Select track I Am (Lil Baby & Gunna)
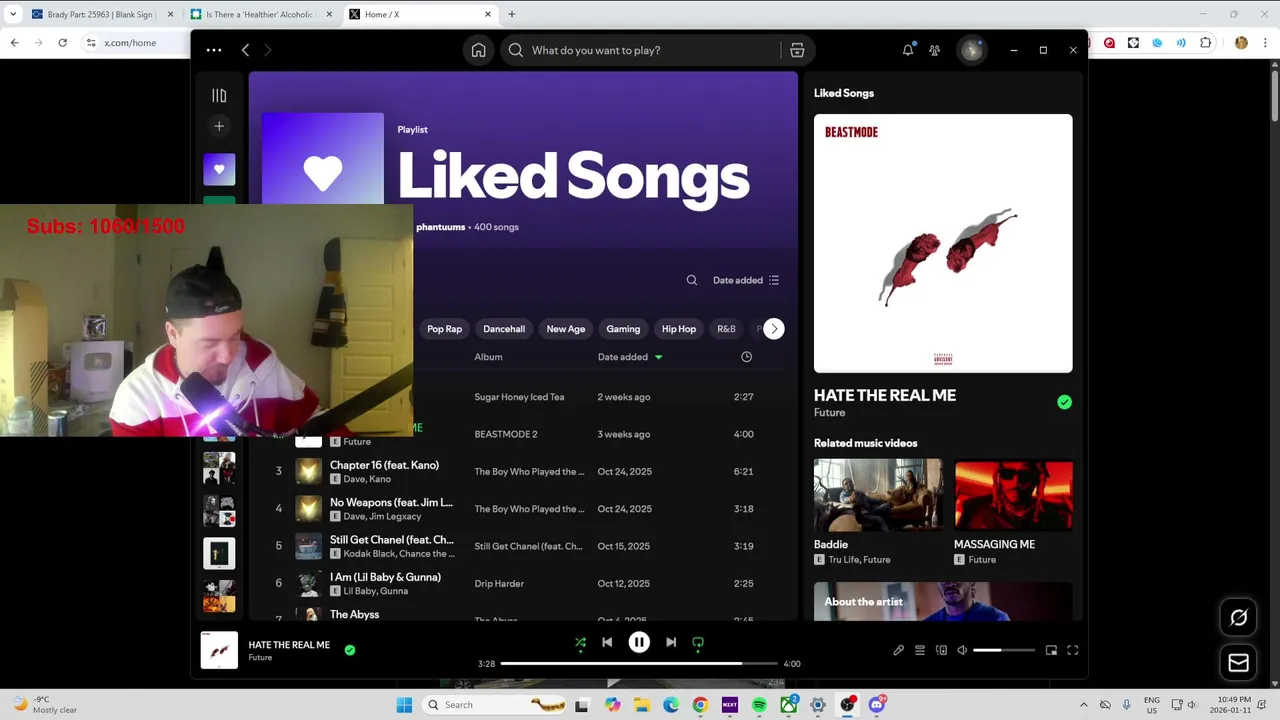 [385, 577]
